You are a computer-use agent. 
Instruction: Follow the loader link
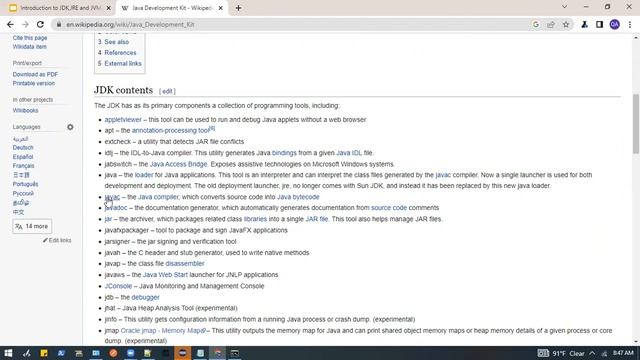pos(144,175)
